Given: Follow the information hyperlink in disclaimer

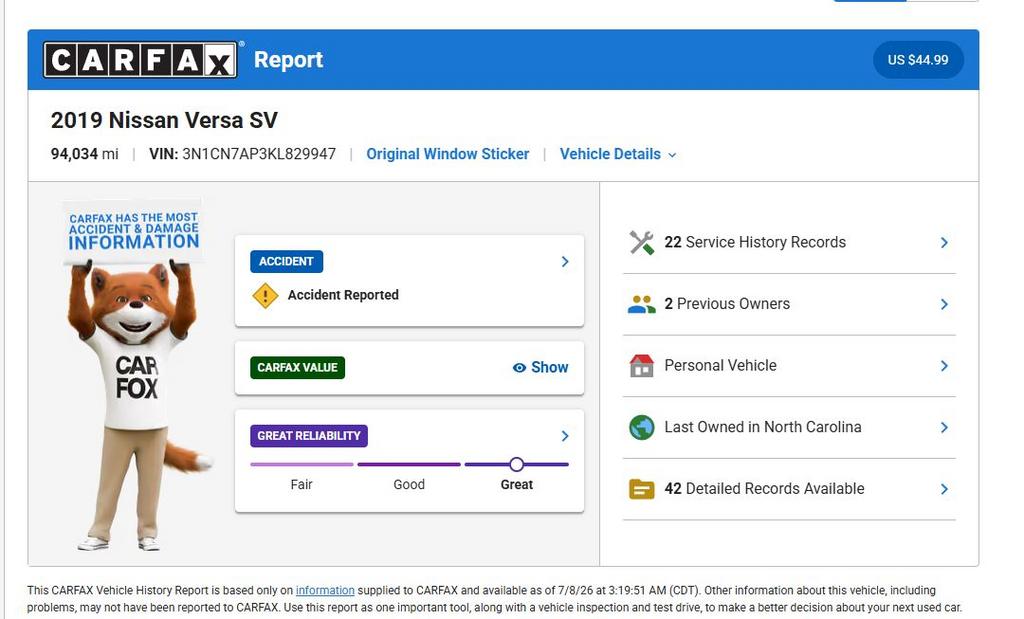Looking at the screenshot, I should [325, 590].
